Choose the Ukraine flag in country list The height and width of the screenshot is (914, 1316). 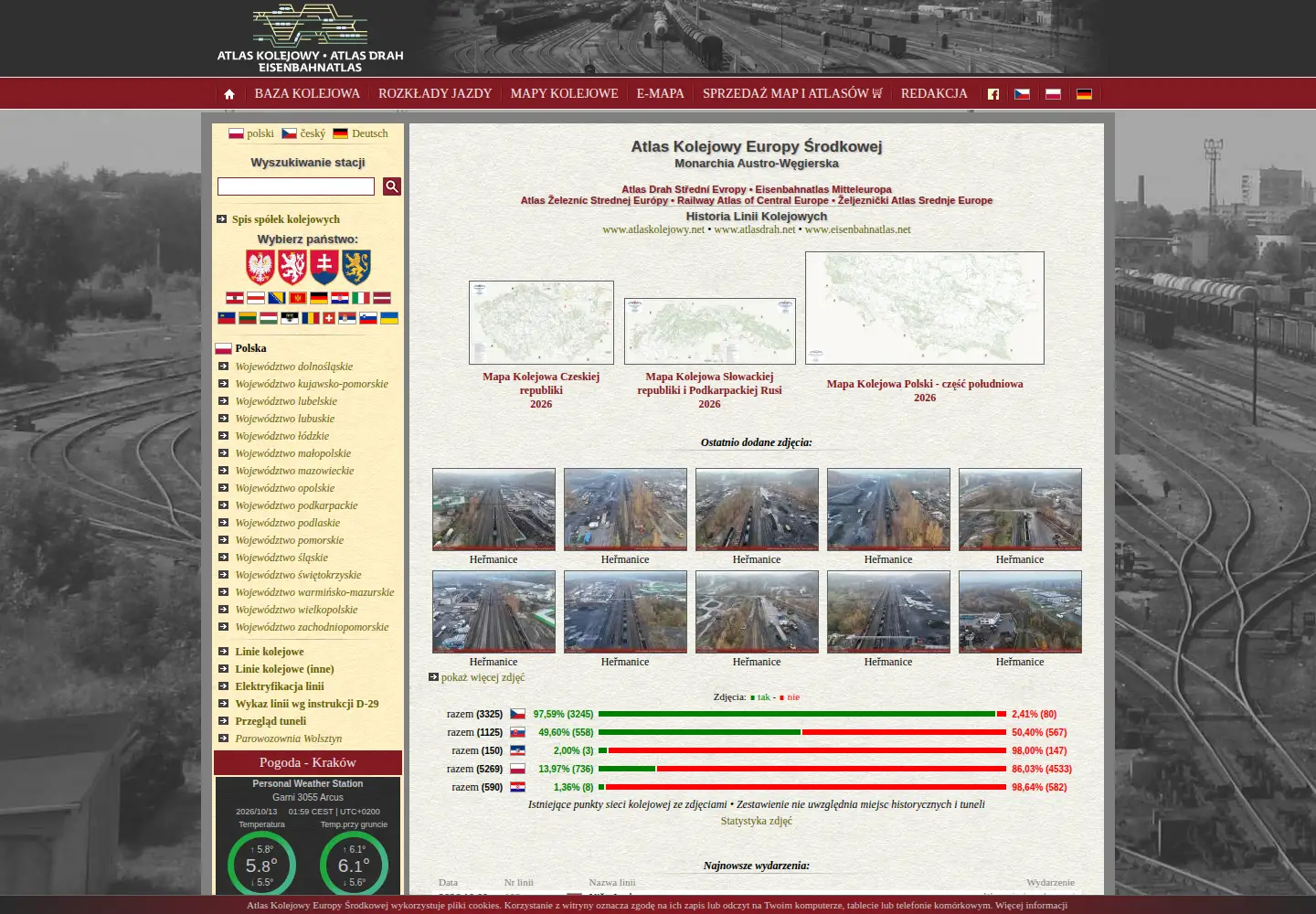click(x=389, y=318)
